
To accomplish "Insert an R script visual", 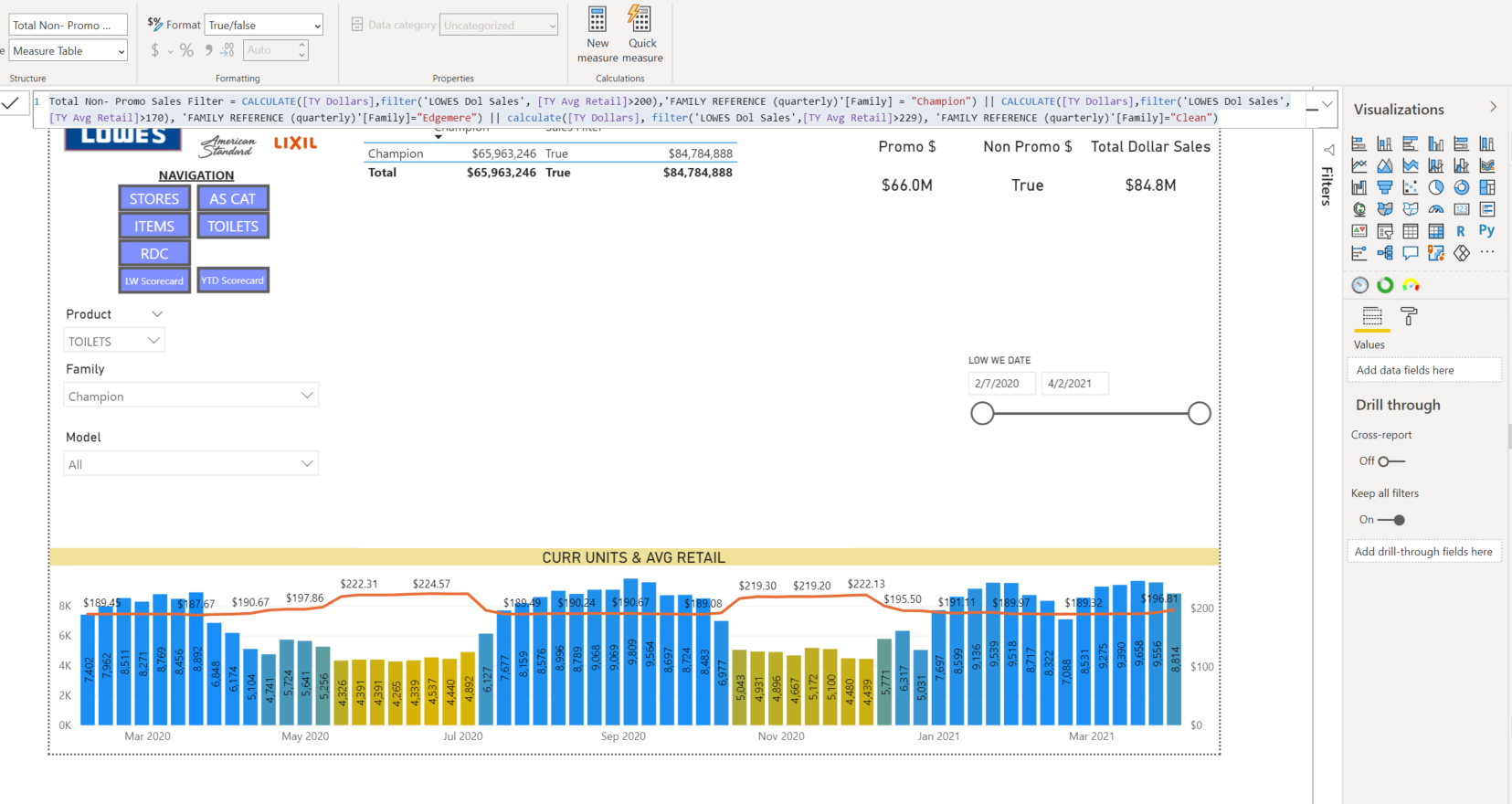I will [x=1462, y=231].
